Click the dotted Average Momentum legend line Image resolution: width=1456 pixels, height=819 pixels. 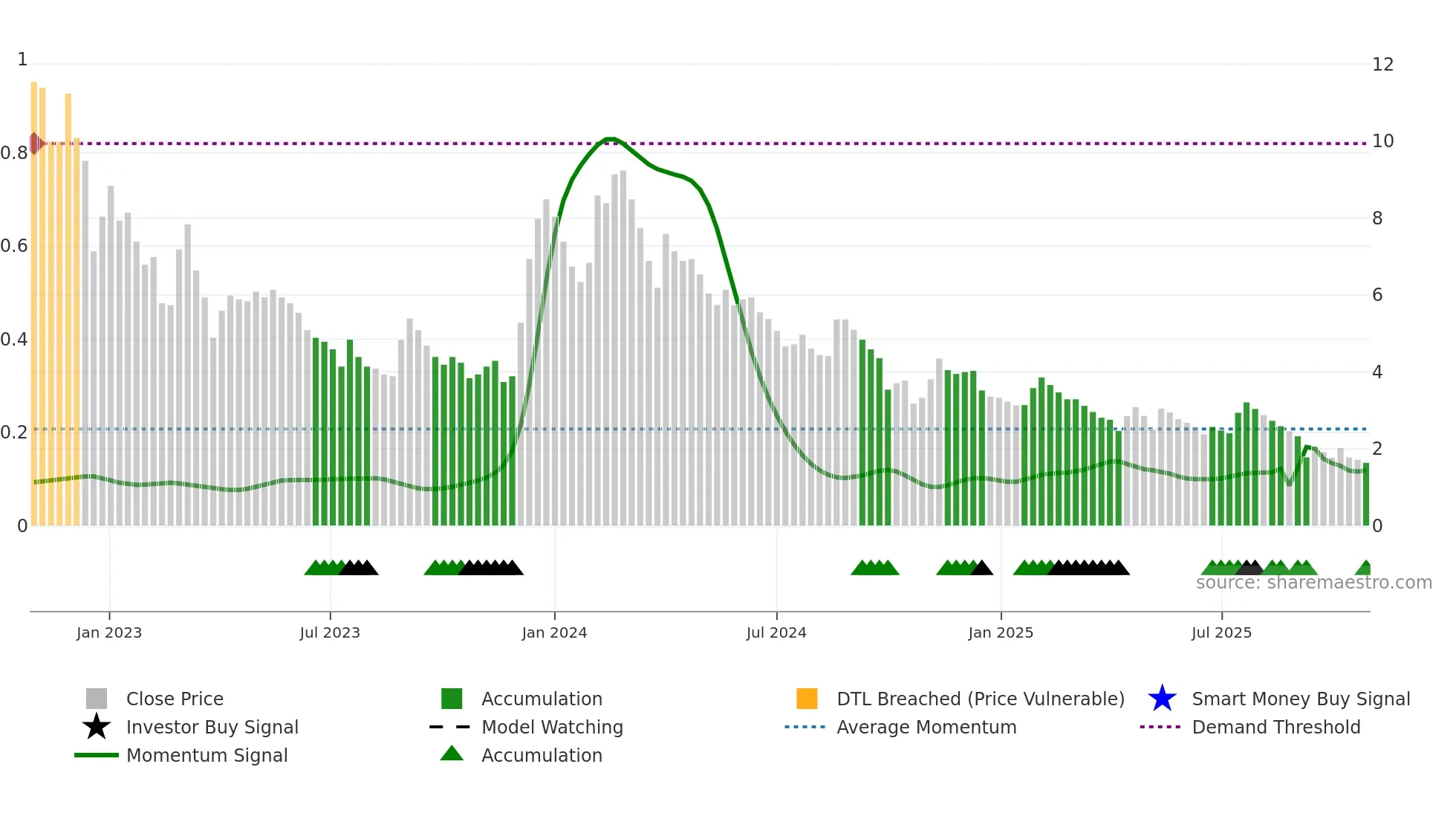[x=805, y=727]
